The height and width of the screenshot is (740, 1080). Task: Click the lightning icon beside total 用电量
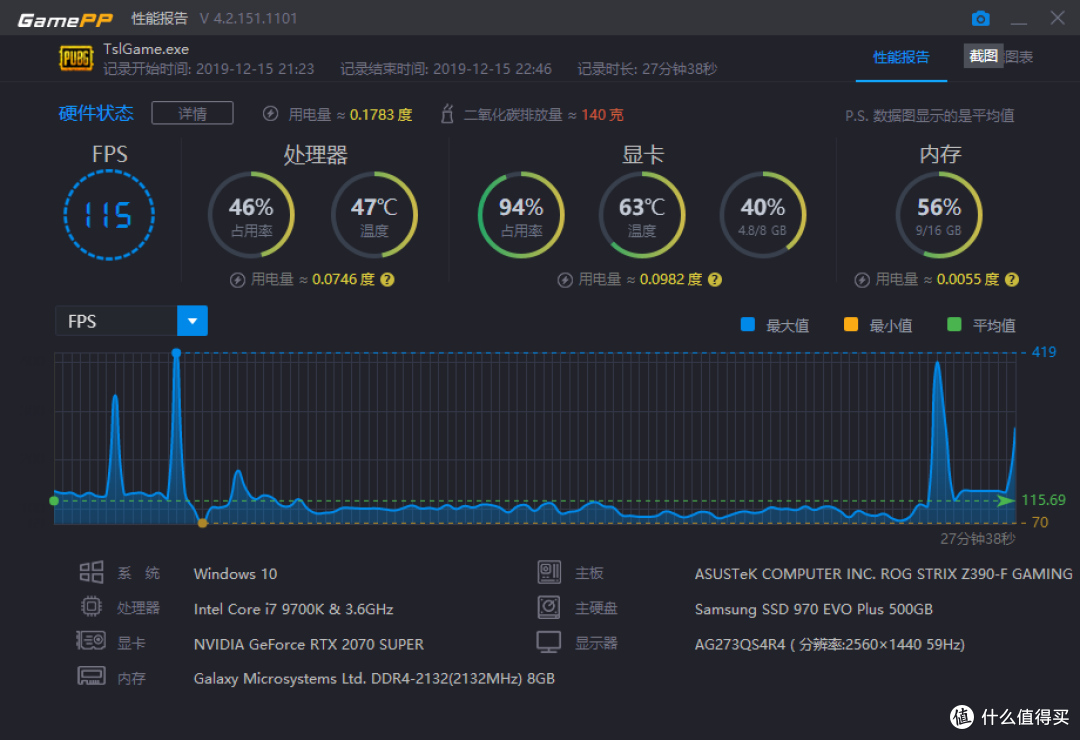[x=270, y=114]
